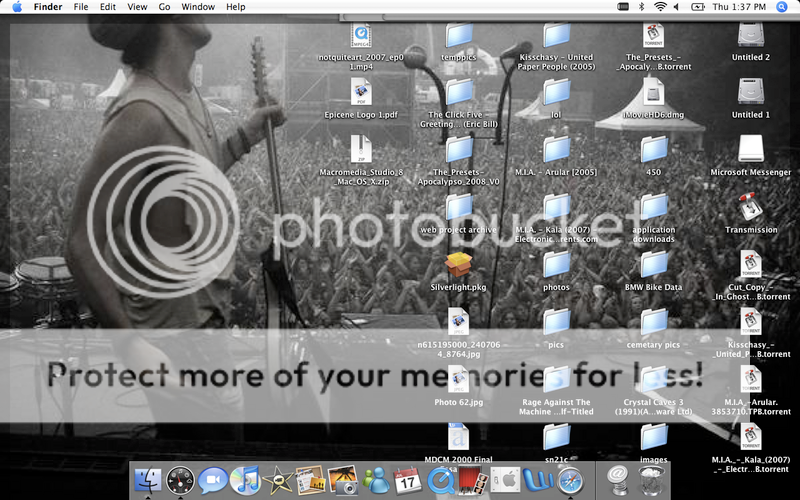800x500 pixels.
Task: Launch QuickTime Player from the Dock
Action: point(440,480)
